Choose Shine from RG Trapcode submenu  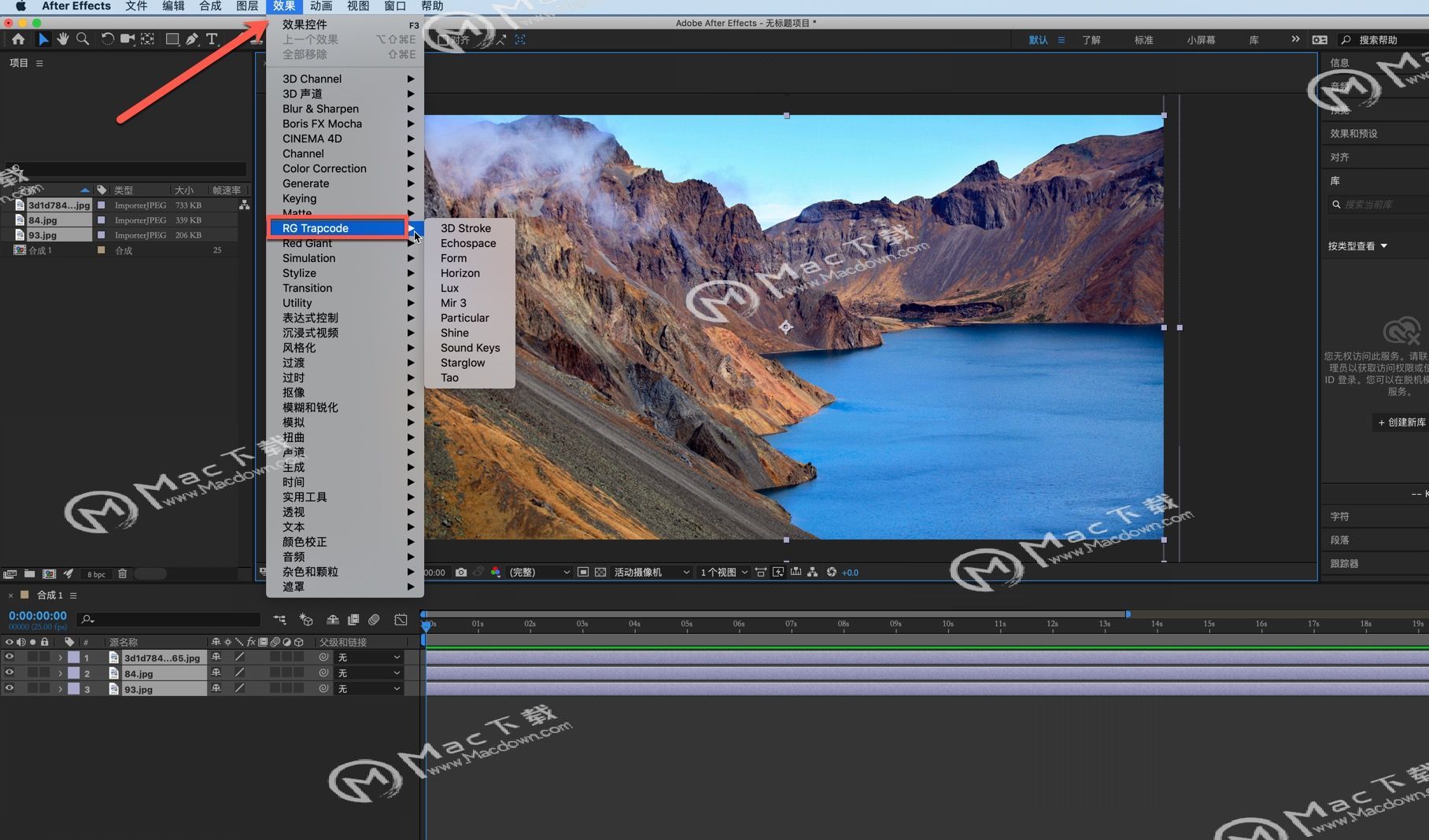(454, 333)
